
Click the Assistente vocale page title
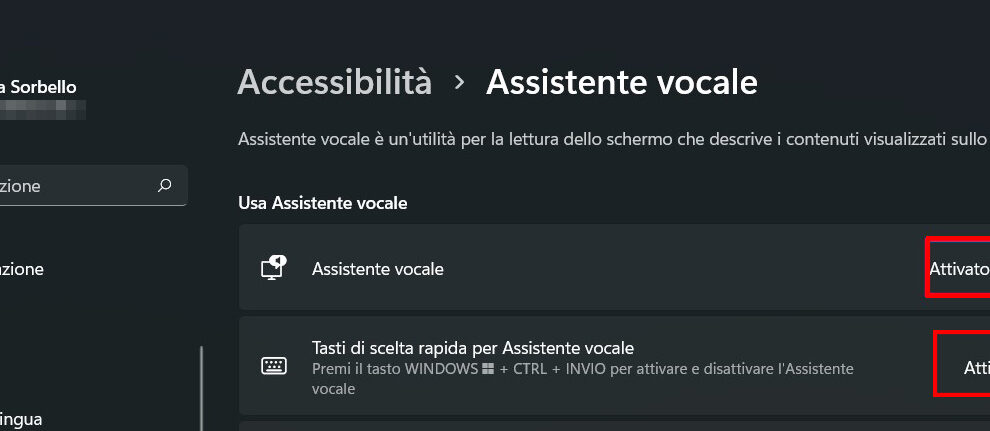[621, 82]
